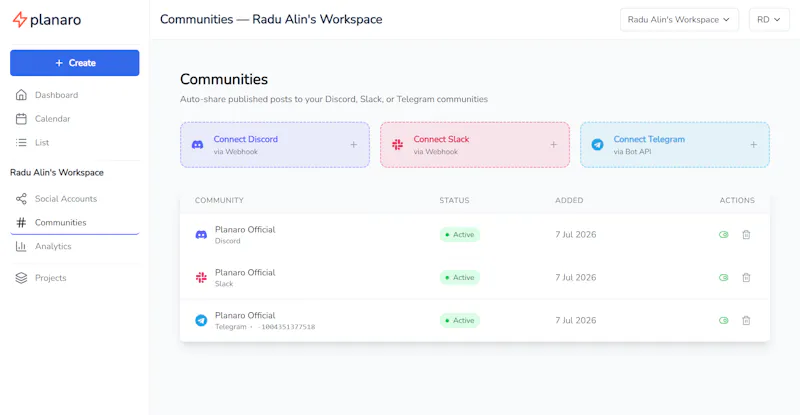Toggle the Telegram community active switch
The image size is (800, 415).
click(x=723, y=321)
